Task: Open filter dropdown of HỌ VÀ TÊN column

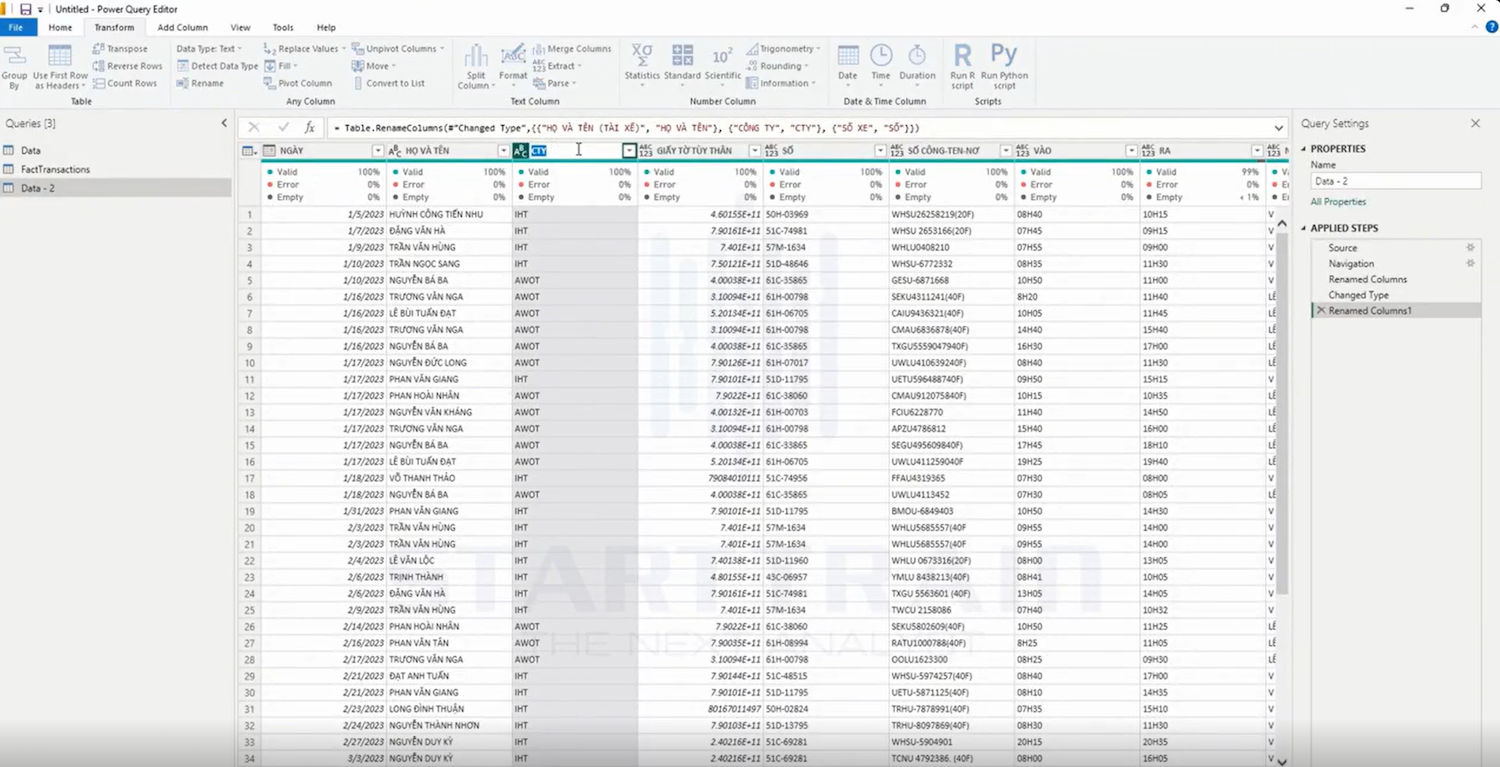Action: 503,151
